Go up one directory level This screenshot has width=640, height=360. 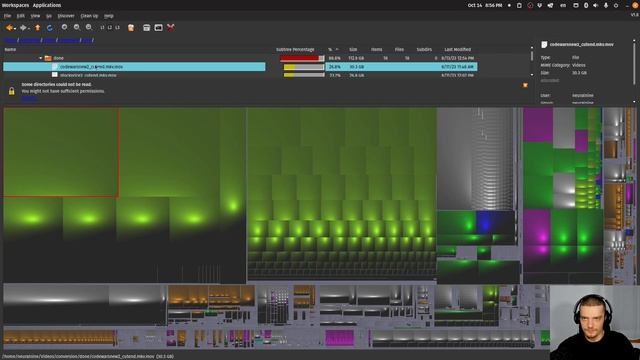coord(38,28)
